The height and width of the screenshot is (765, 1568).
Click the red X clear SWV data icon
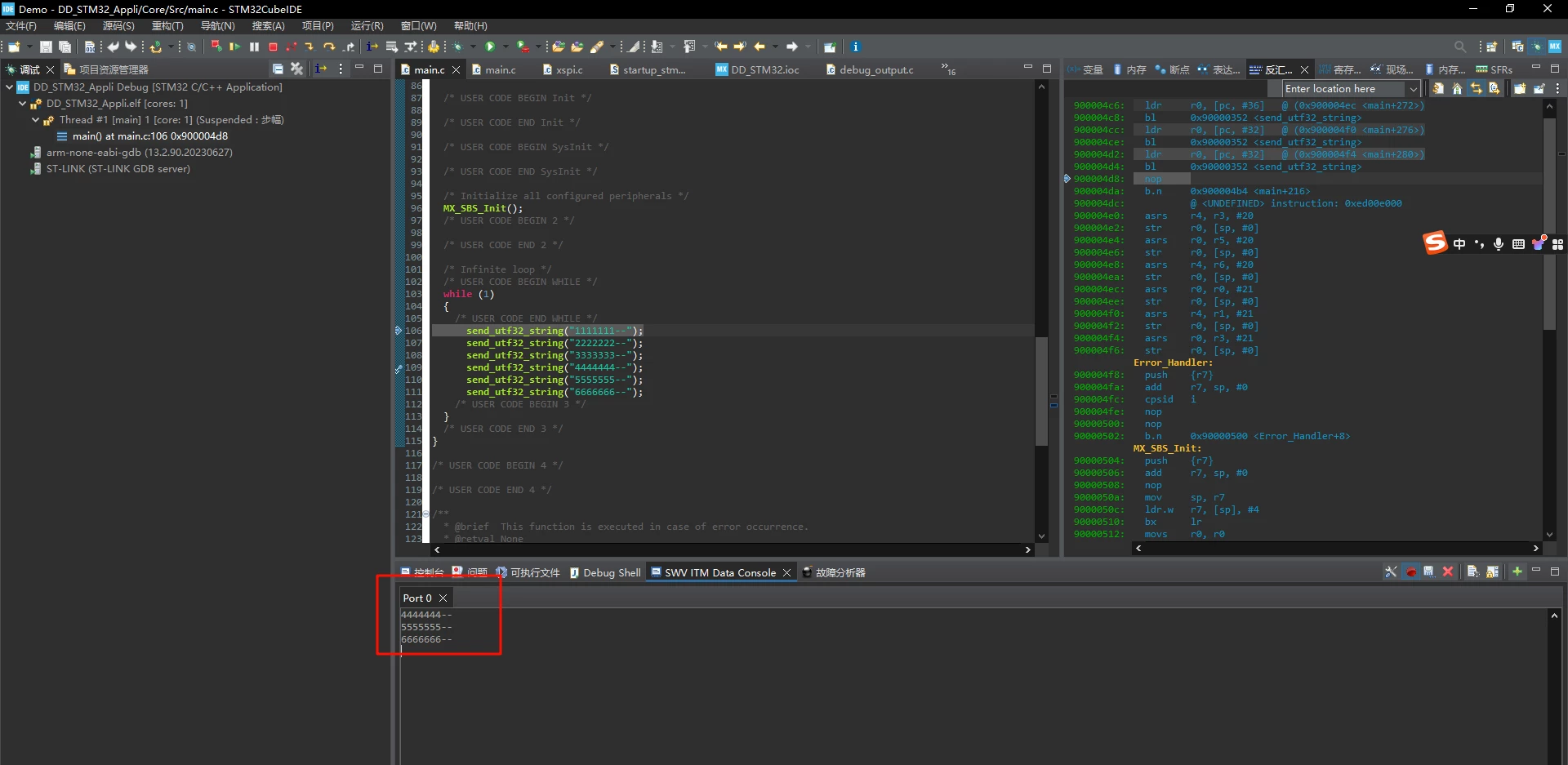point(1448,572)
